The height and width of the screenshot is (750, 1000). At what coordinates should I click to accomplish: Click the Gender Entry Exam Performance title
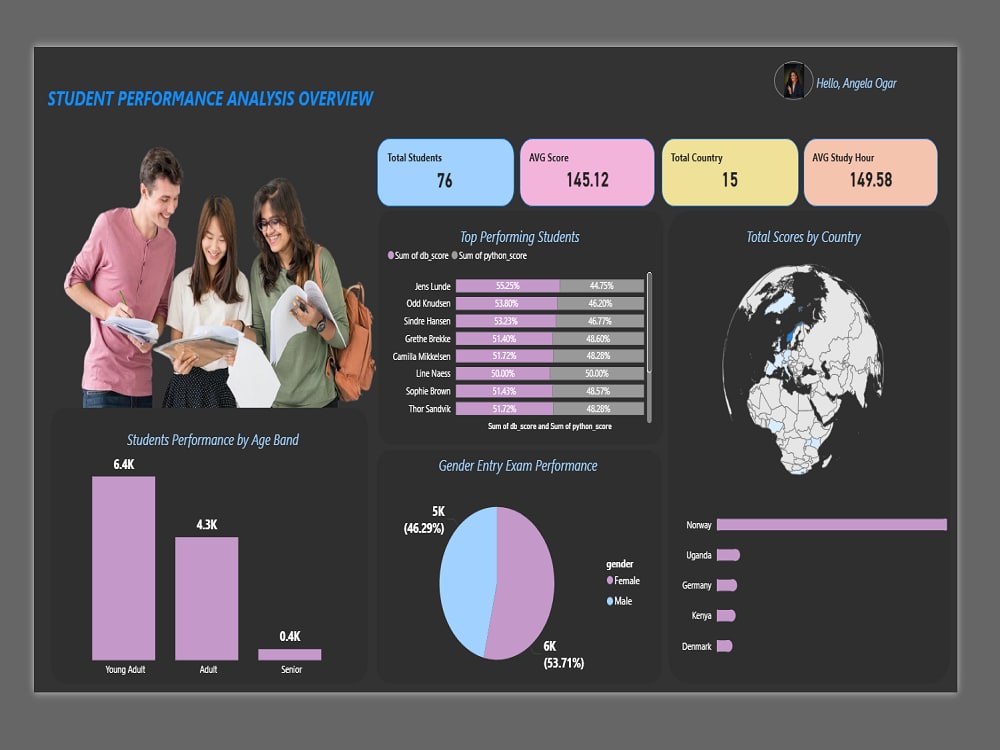pyautogui.click(x=518, y=466)
